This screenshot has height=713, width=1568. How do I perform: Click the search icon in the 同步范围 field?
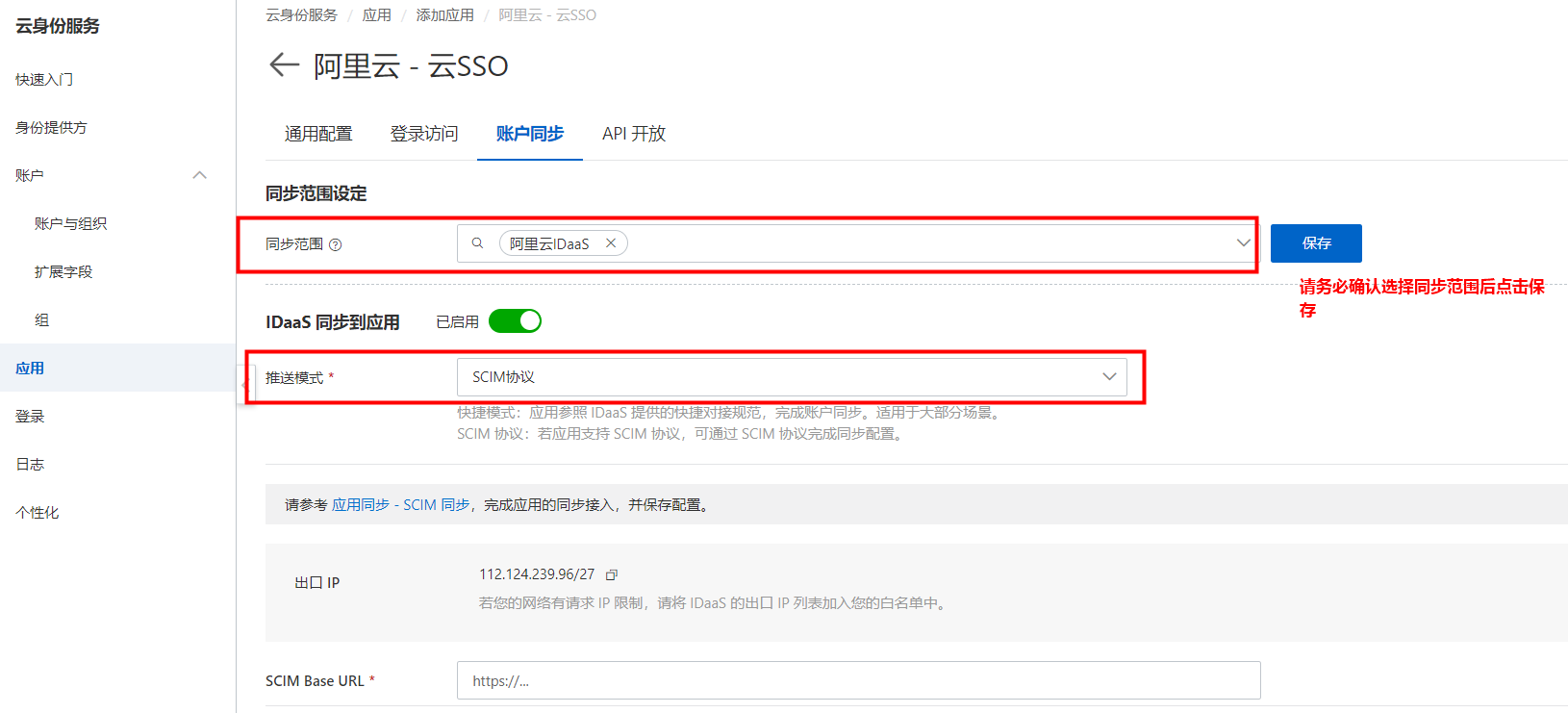(477, 243)
